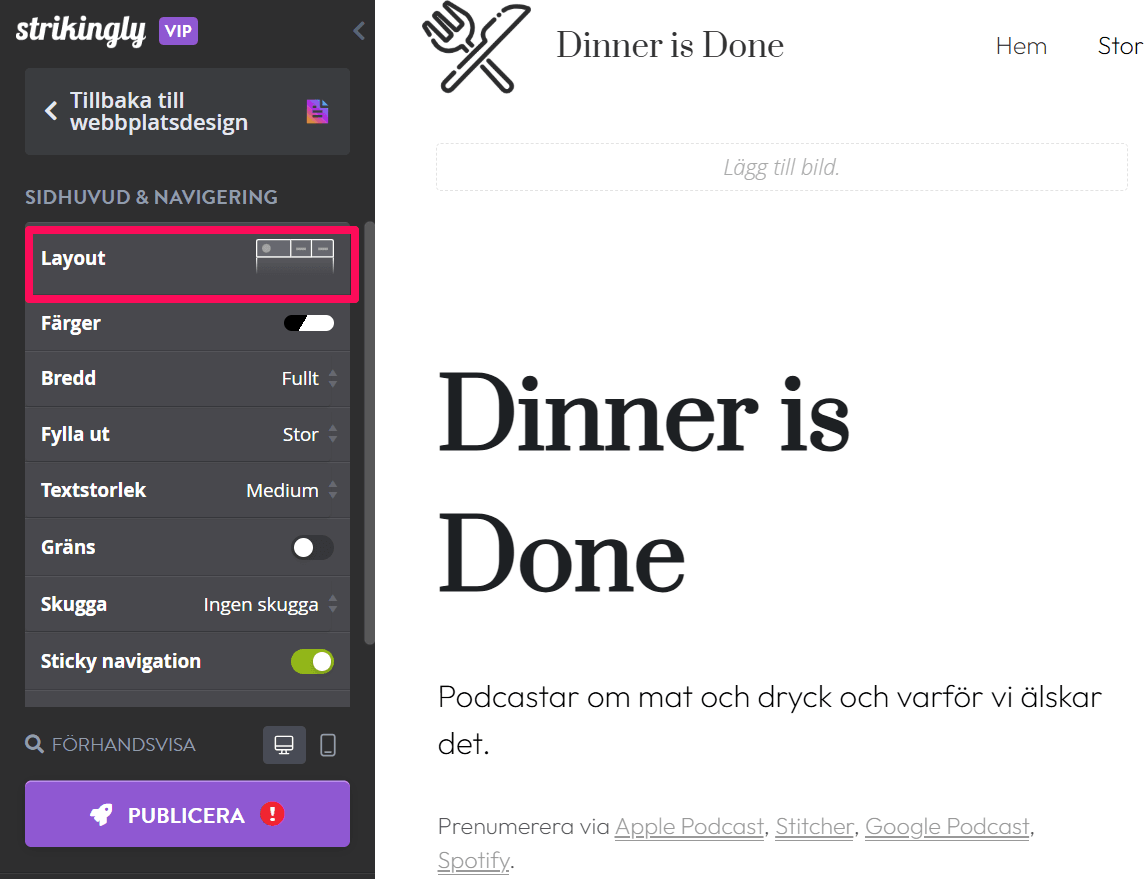1144x879 pixels.
Task: Toggle the Färger switch
Action: tap(310, 323)
